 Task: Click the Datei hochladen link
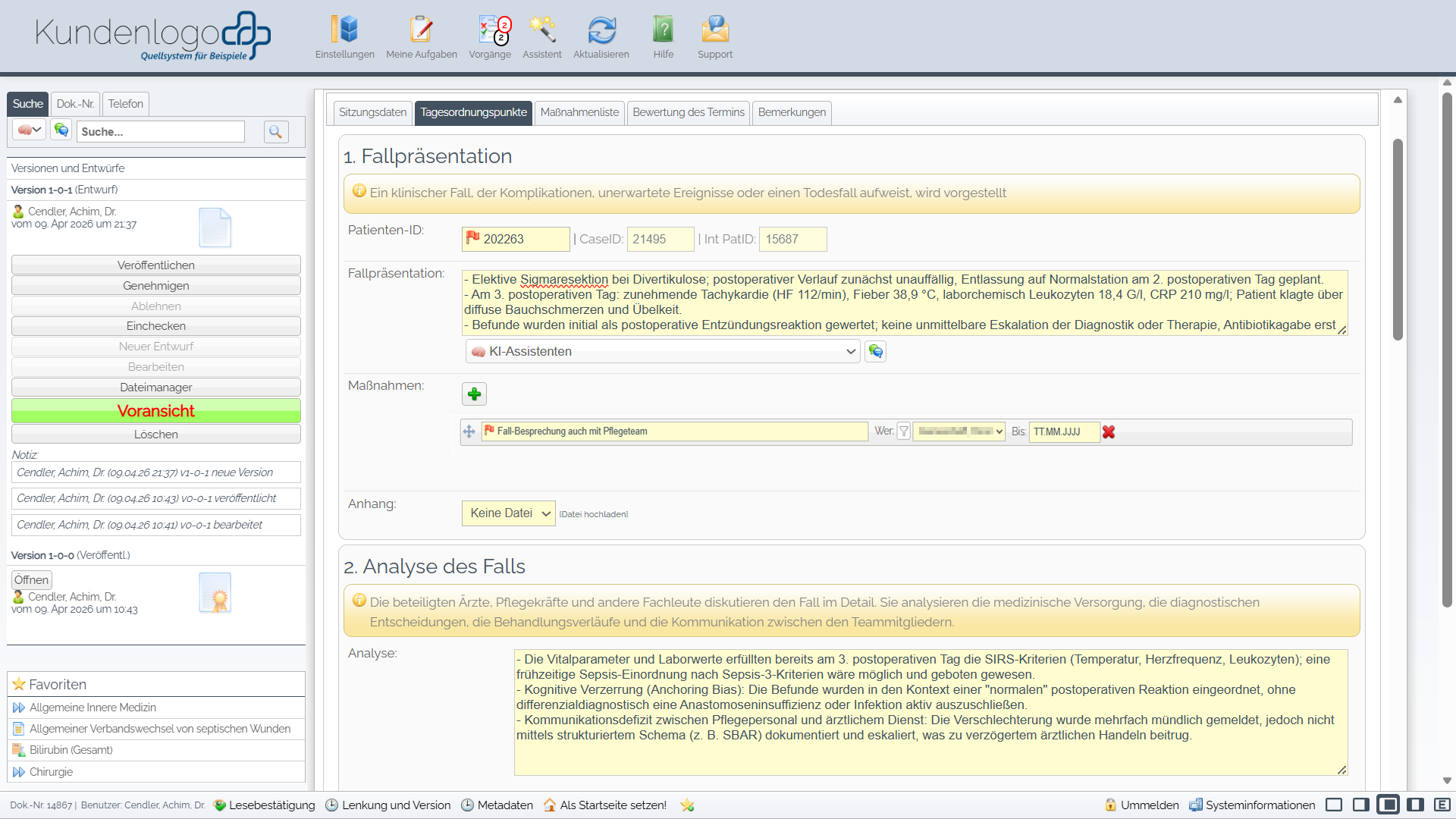click(x=594, y=515)
